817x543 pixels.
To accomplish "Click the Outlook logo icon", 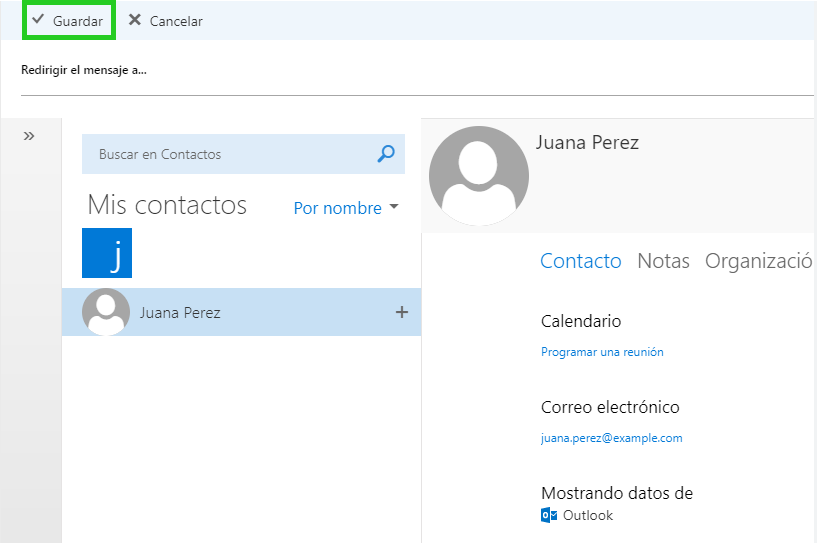I will 549,515.
